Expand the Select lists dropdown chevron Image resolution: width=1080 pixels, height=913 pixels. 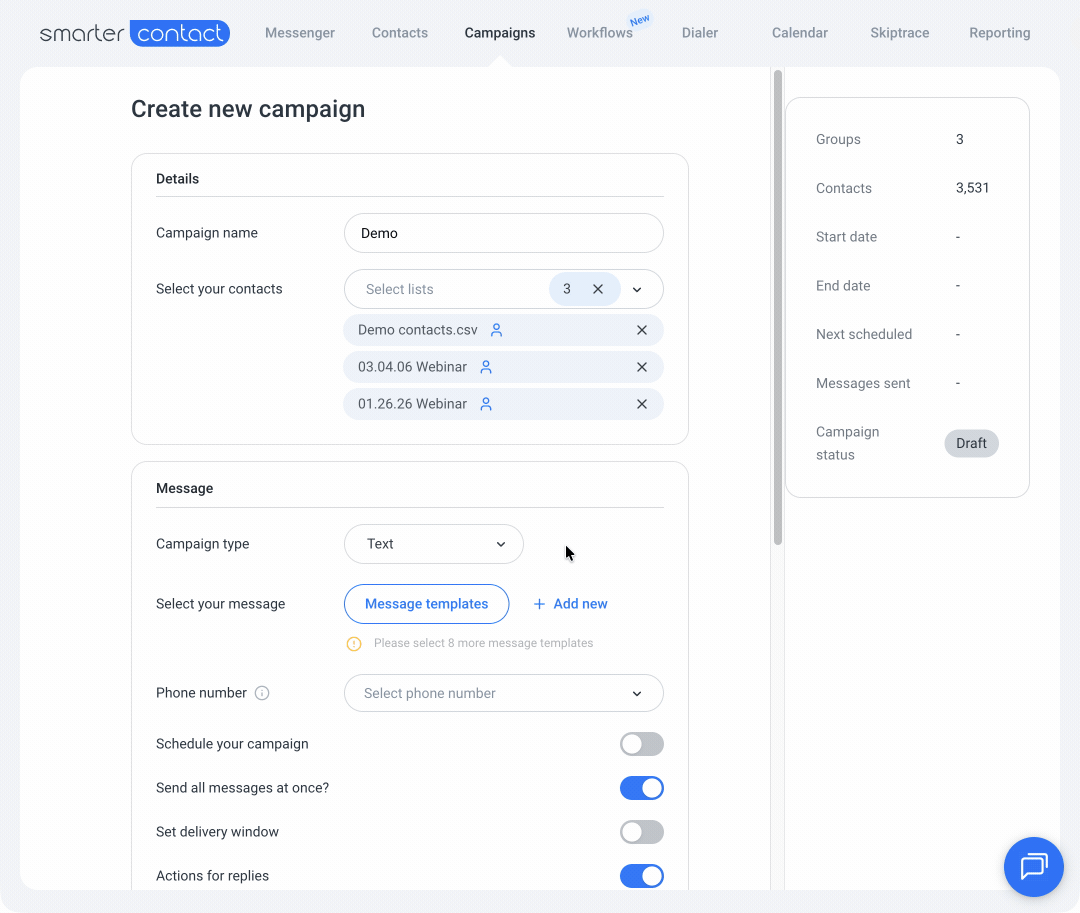(637, 289)
